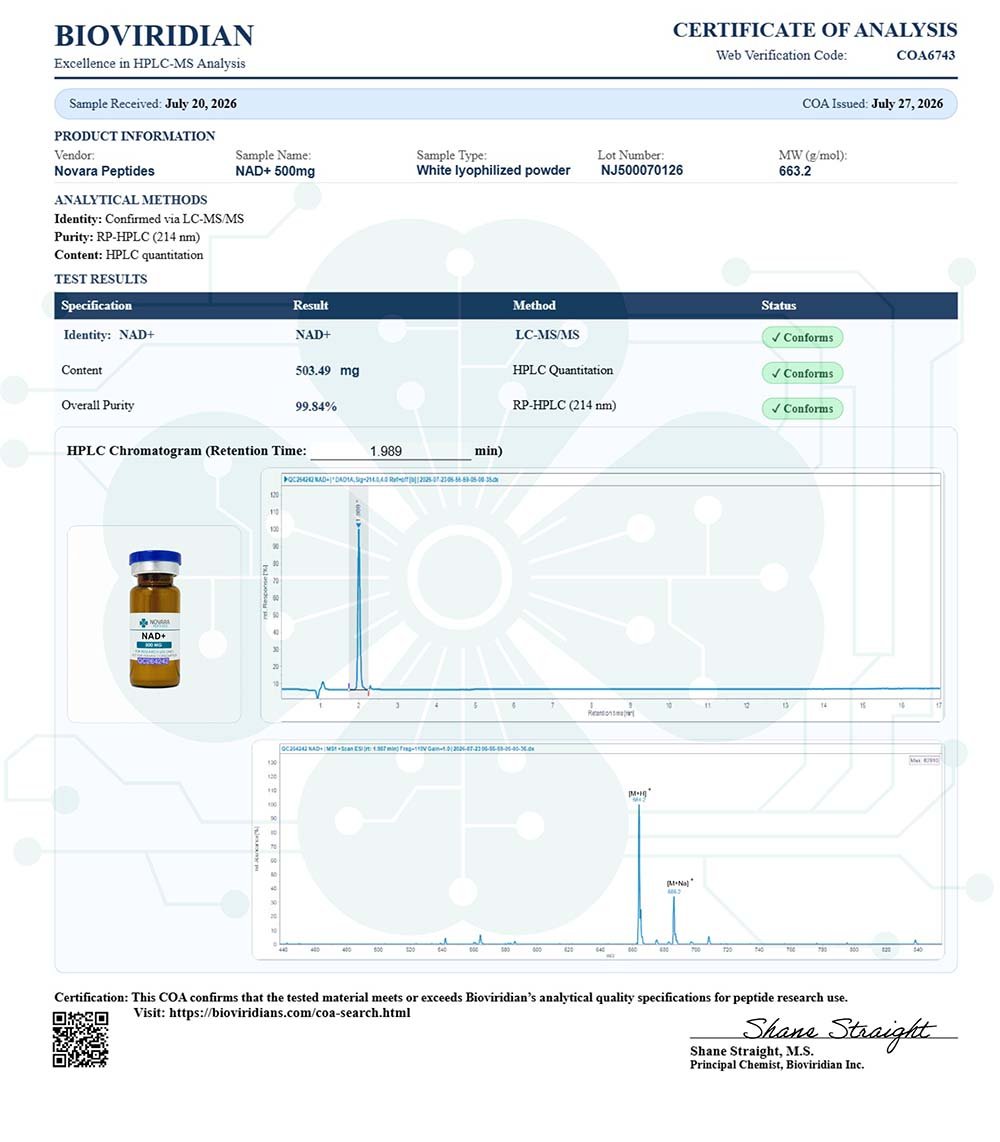The width and height of the screenshot is (1000, 1142).
Task: Click 'Principal Chemist, Bioviridian Inc.' text
Action: click(x=777, y=1065)
